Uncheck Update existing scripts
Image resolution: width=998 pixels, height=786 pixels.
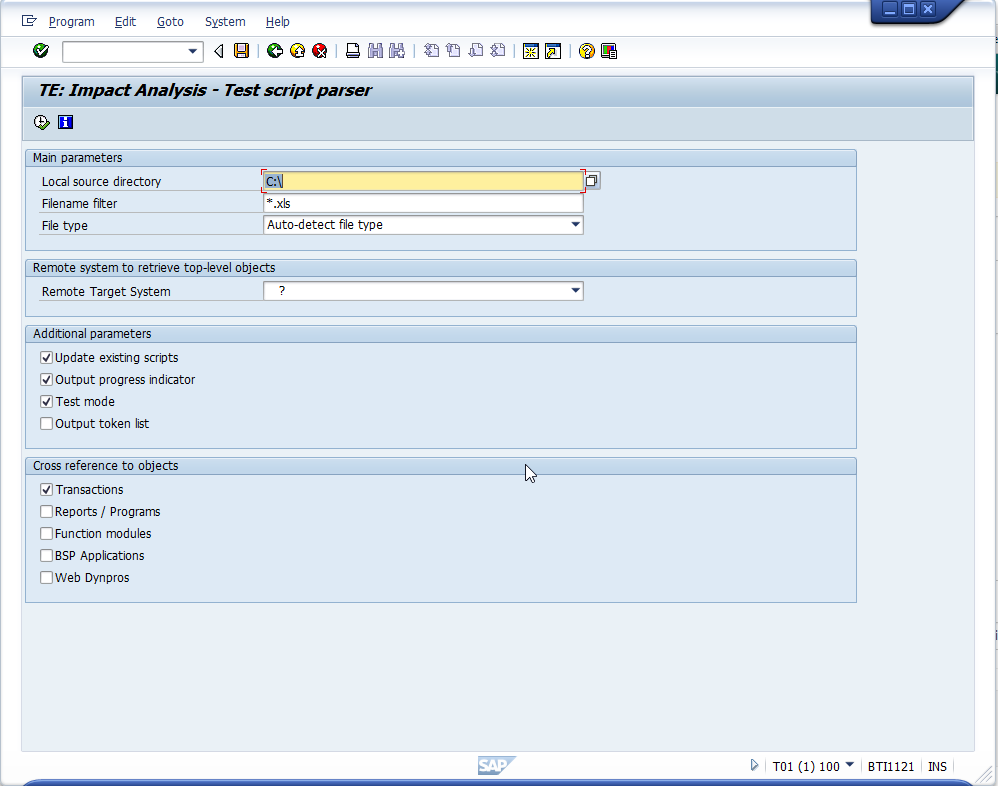(46, 358)
